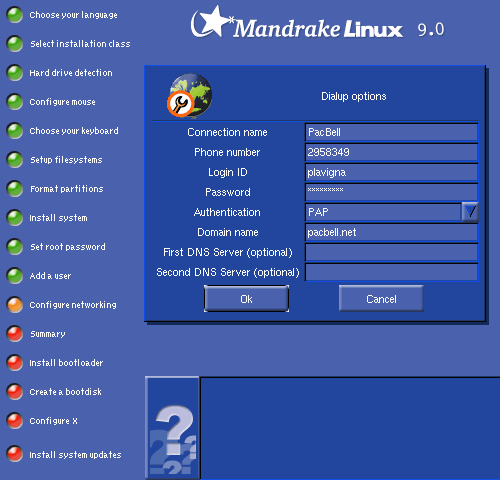Click the red bullet beside Summary
500x480 pixels.
(x=15, y=334)
